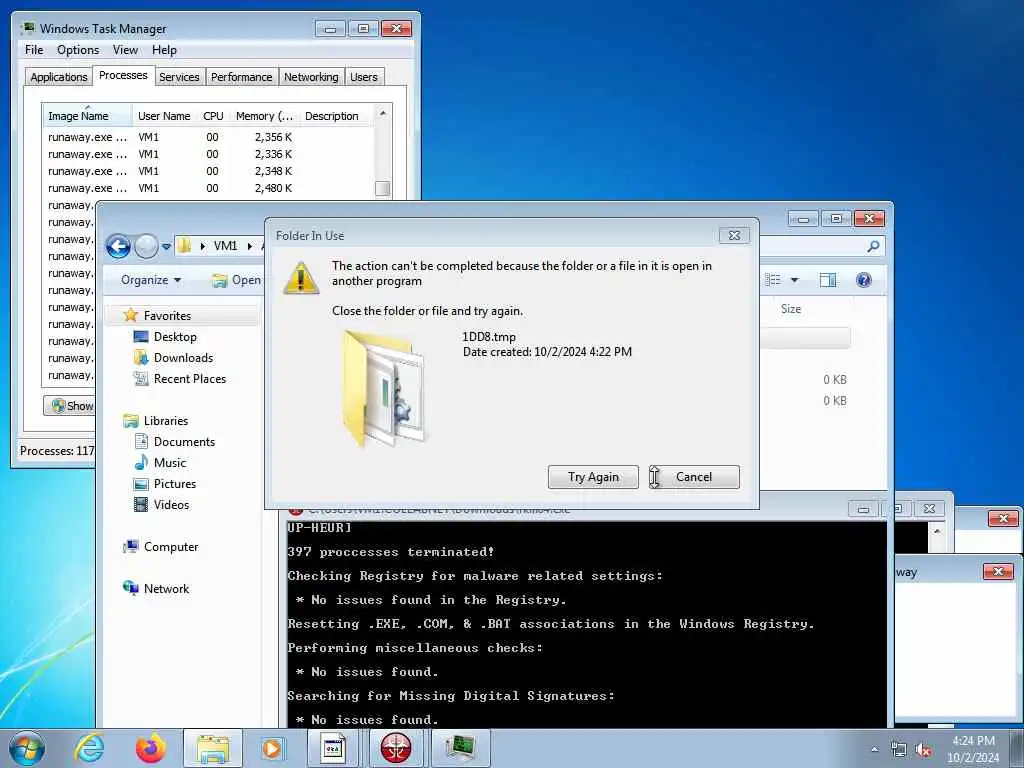The height and width of the screenshot is (768, 1024).
Task: Click console window taskbar icon
Action: [x=333, y=748]
